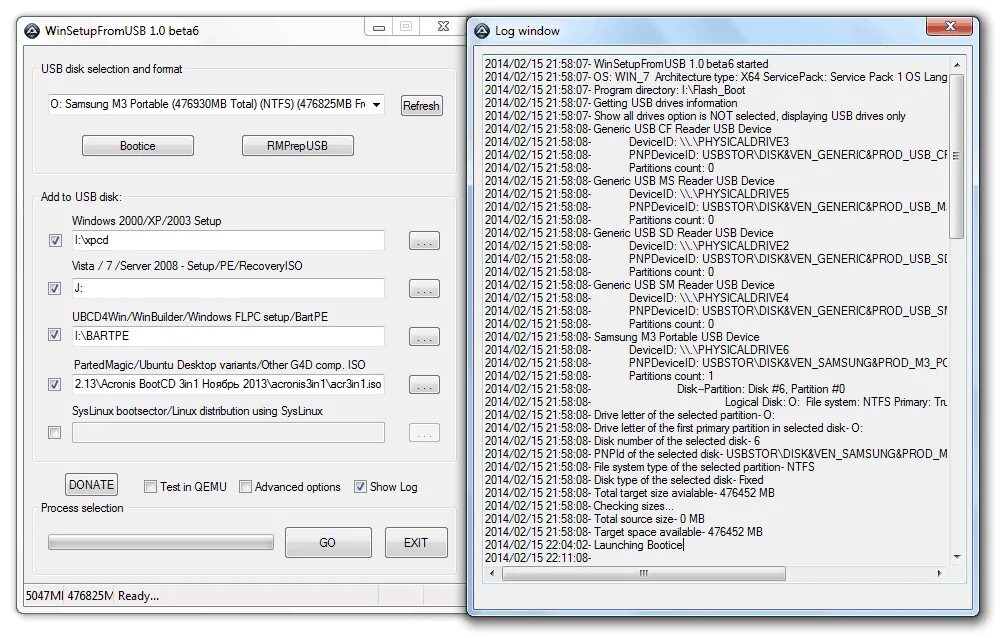This screenshot has width=1005, height=638.
Task: Click log line 'Getting USB drives information'
Action: 665,103
